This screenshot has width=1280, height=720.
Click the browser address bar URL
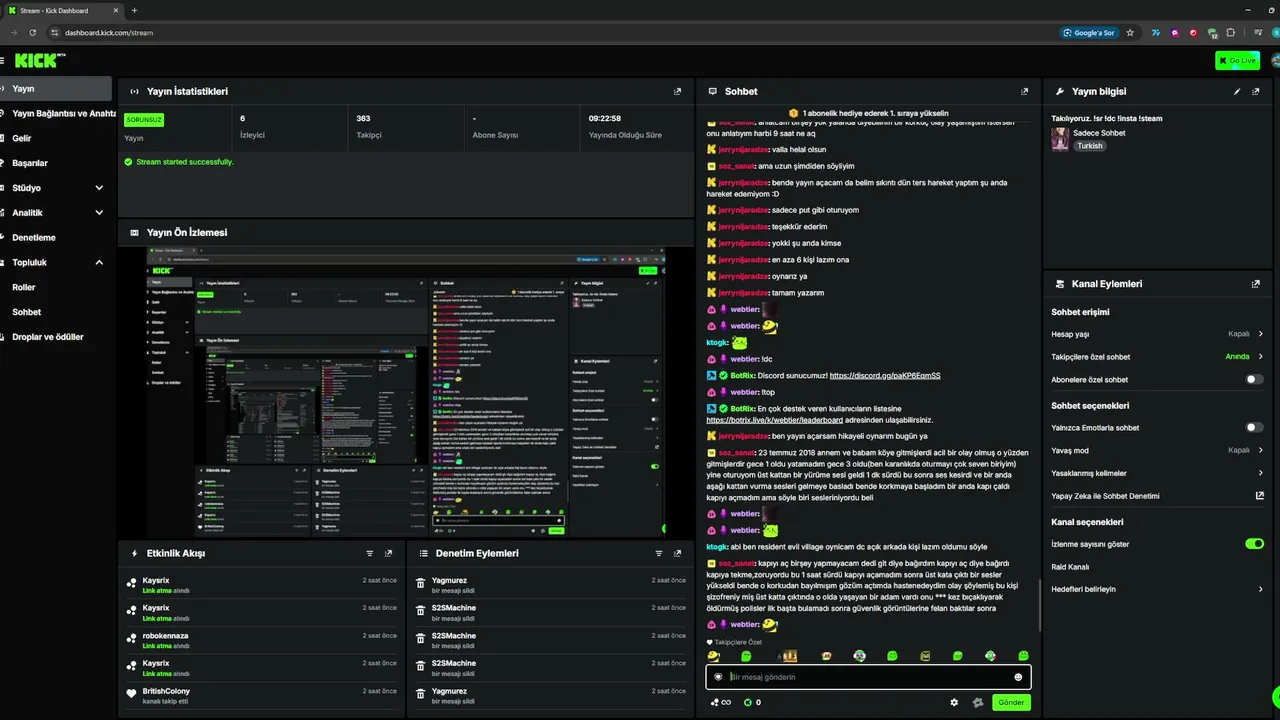(109, 32)
